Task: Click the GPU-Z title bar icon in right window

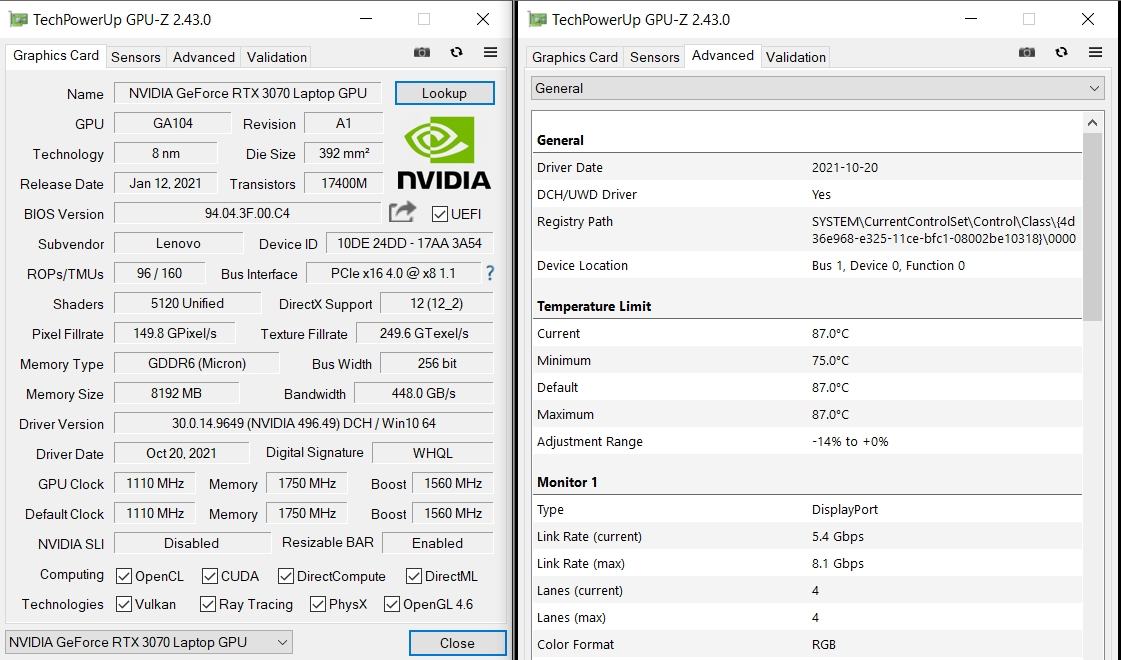Action: coord(537,19)
